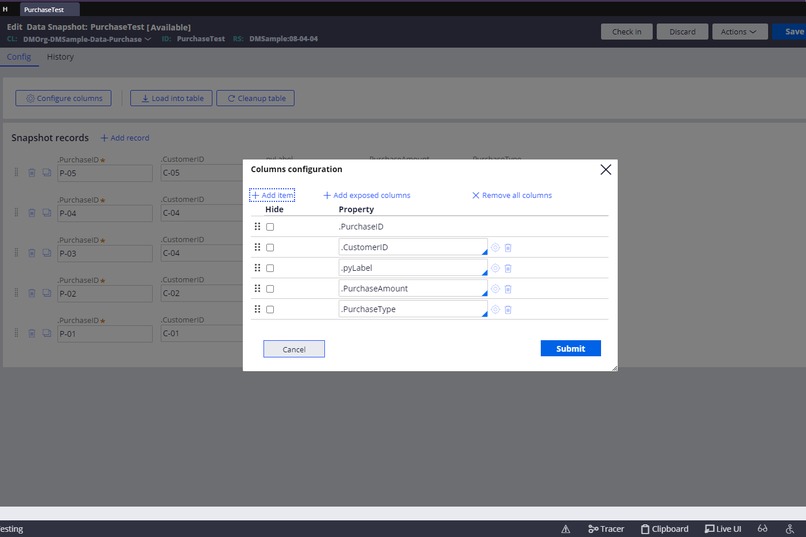This screenshot has height=537, width=806.
Task: Copy snapshot record P-03
Action: click(x=47, y=253)
